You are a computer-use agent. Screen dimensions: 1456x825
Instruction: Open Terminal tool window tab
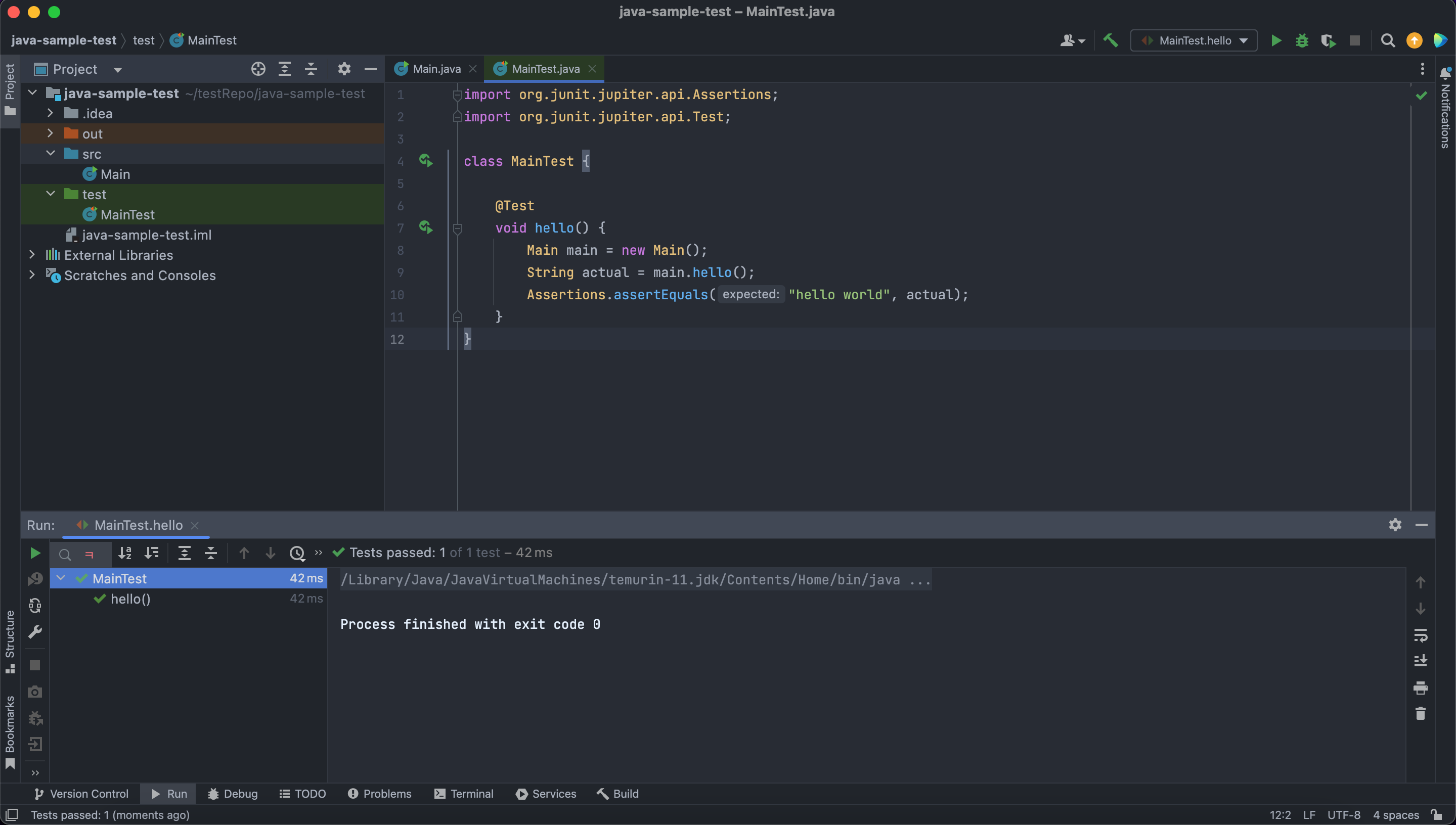coord(464,793)
